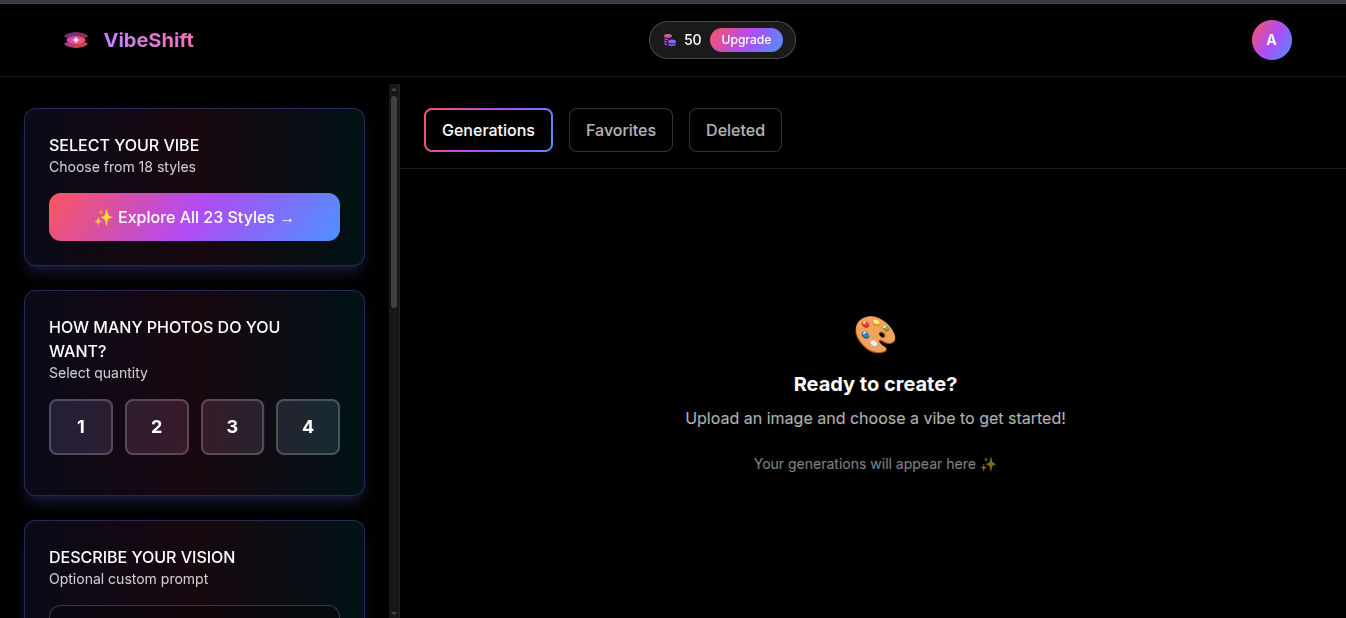1346x618 pixels.
Task: Click HOW MANY PHOTOS DO YOU WANT heading
Action: point(164,339)
